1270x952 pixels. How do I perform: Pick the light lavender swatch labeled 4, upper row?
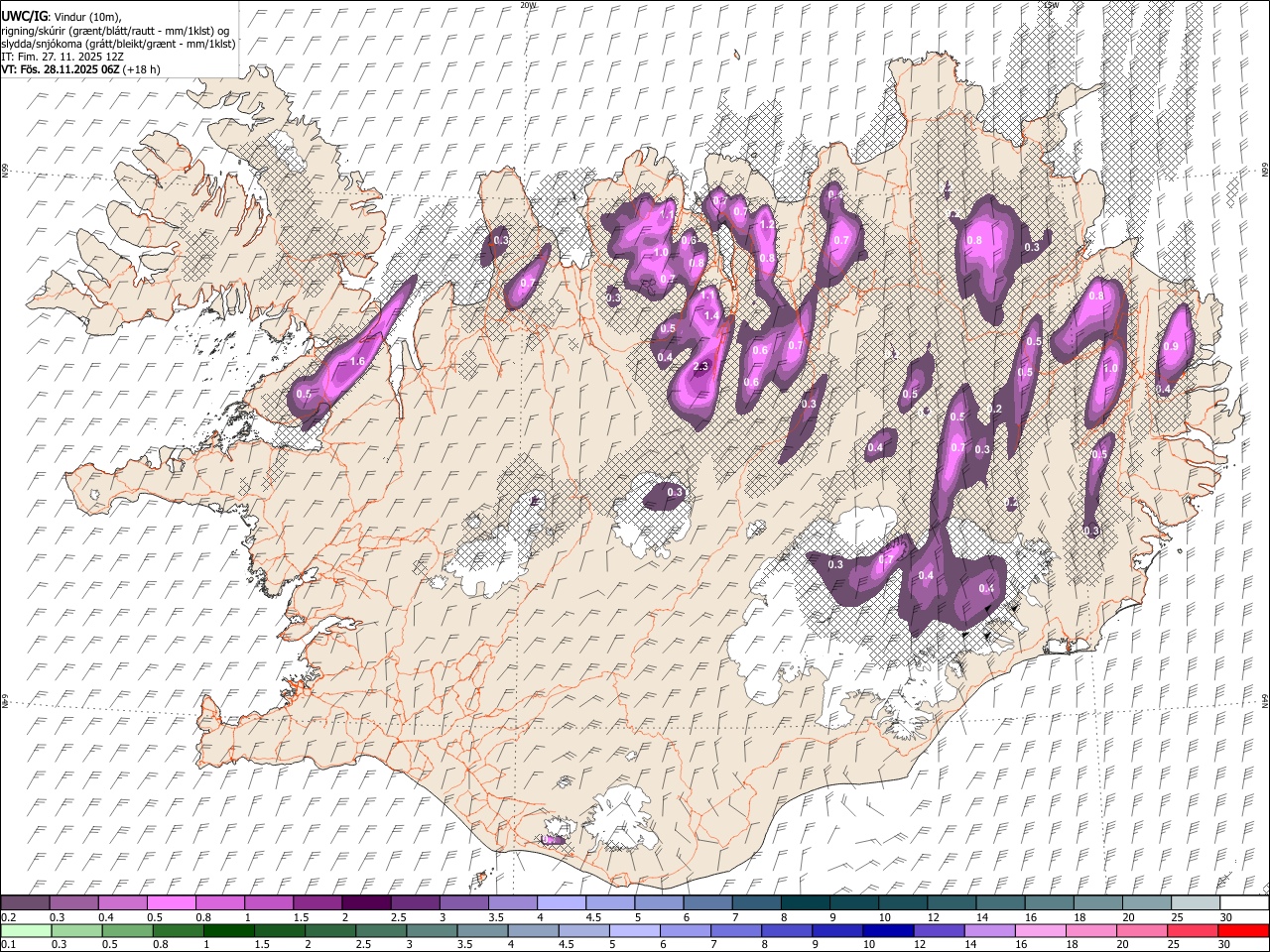[x=561, y=902]
